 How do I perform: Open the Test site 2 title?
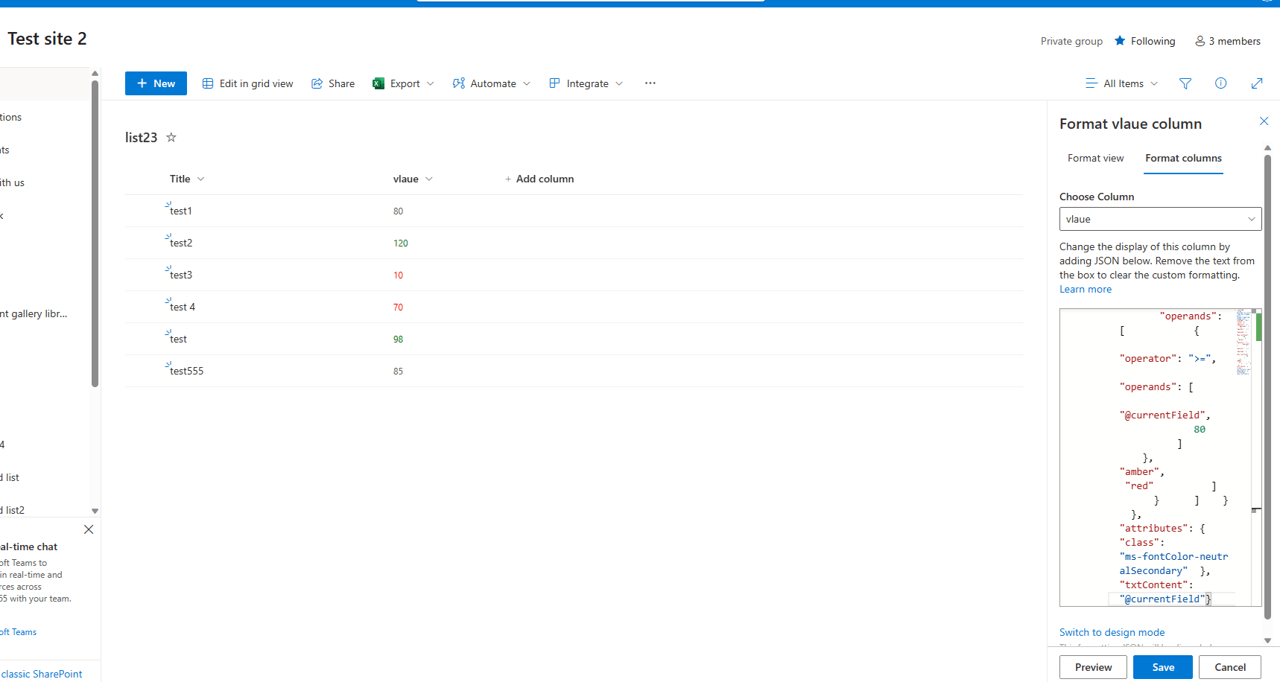point(47,39)
